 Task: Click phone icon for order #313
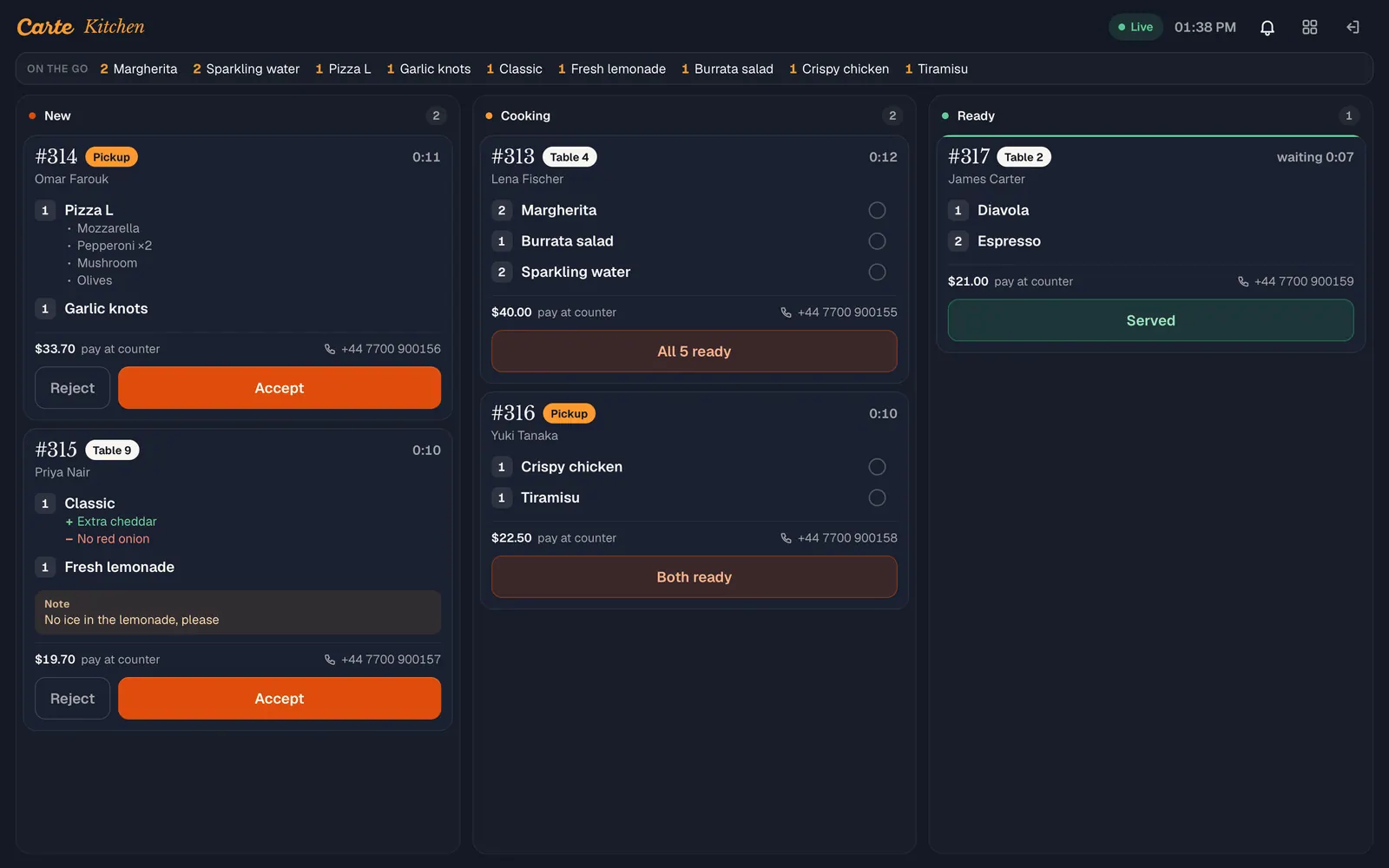[787, 312]
